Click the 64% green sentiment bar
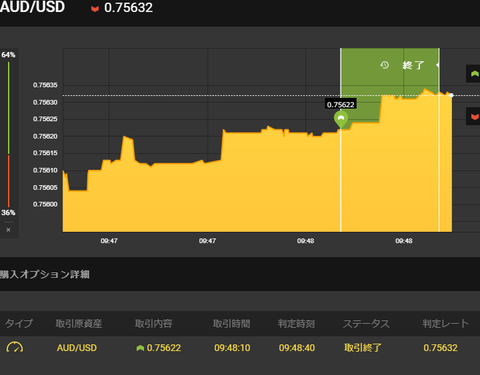Image resolution: width=480 pixels, height=375 pixels. point(9,108)
